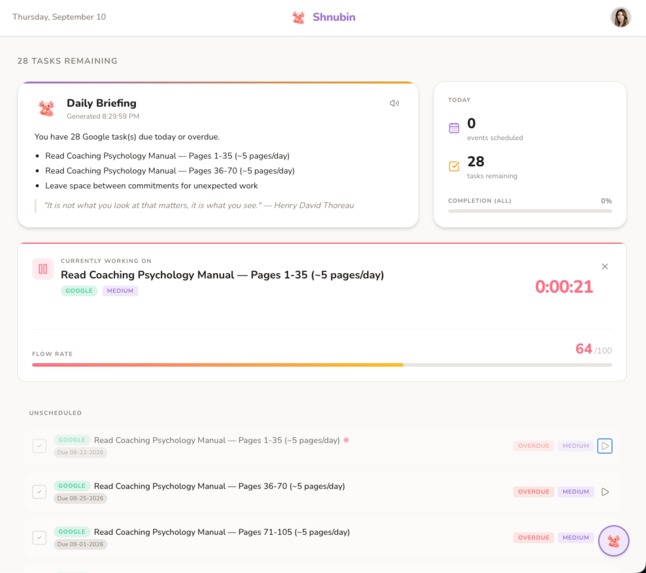The height and width of the screenshot is (573, 646).
Task: Click GOOGLE tag on Pages 36-70 row
Action: (72, 486)
